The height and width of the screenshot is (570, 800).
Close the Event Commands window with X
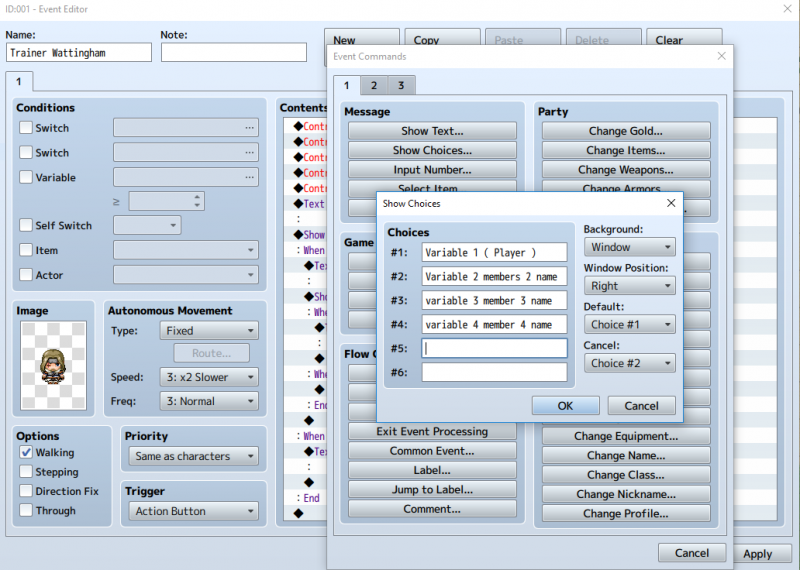pyautogui.click(x=721, y=56)
